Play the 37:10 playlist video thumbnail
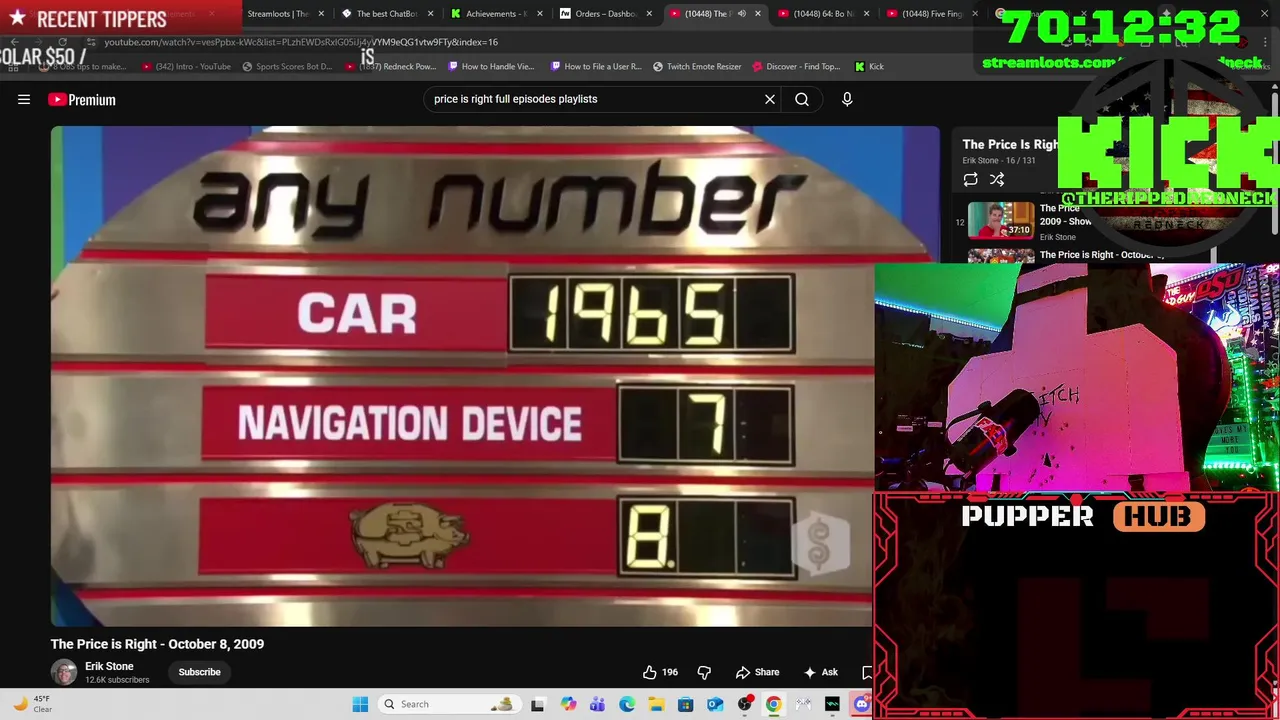 click(x=1001, y=220)
